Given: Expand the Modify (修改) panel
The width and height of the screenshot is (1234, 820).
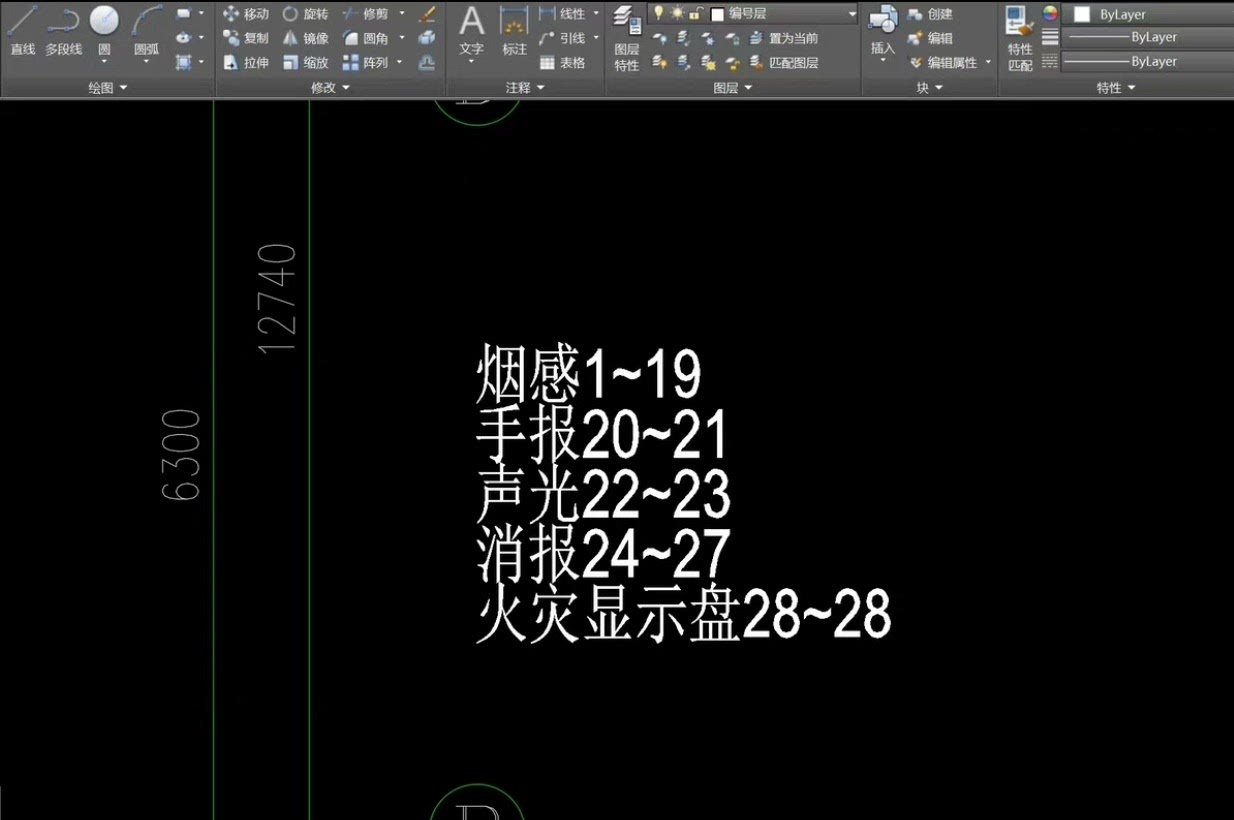Looking at the screenshot, I should click(344, 87).
